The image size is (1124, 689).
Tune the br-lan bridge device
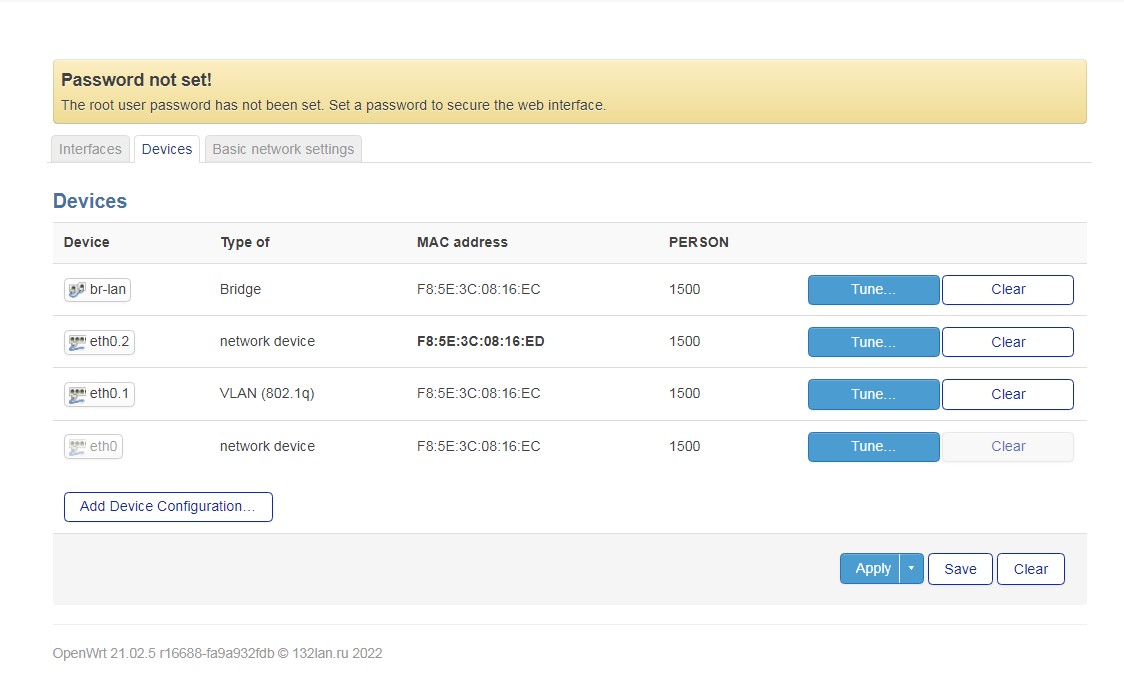(873, 289)
